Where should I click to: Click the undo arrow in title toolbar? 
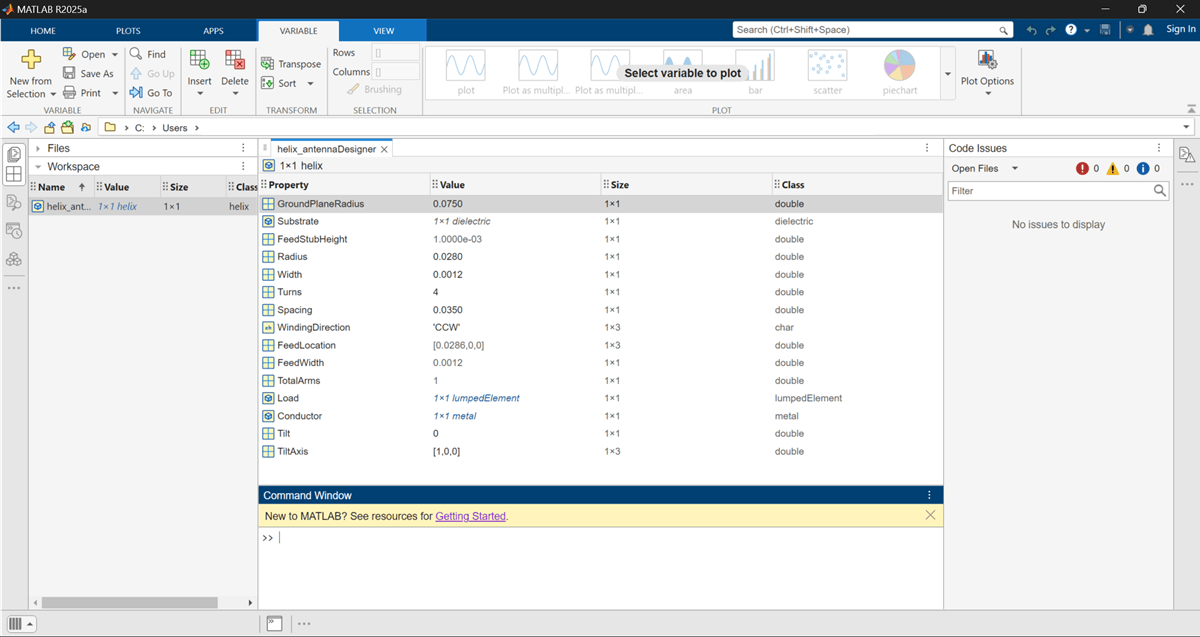(1033, 30)
